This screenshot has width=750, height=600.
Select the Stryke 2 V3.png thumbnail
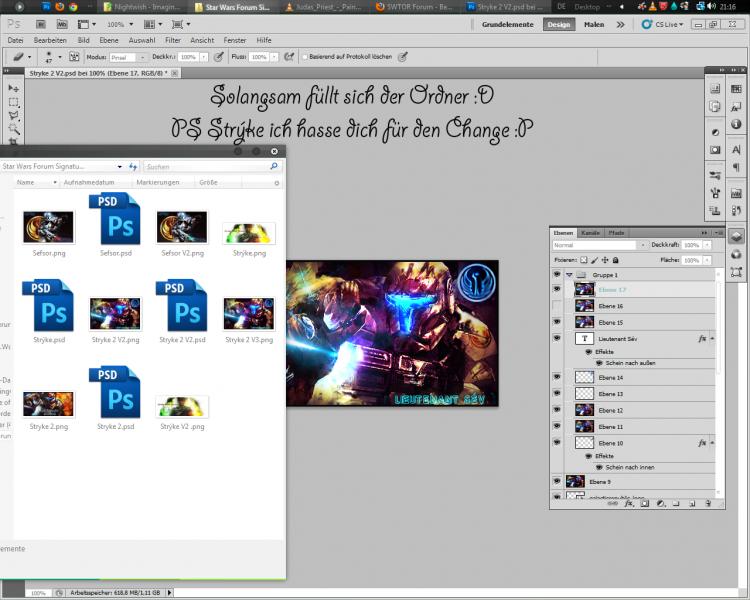248,314
